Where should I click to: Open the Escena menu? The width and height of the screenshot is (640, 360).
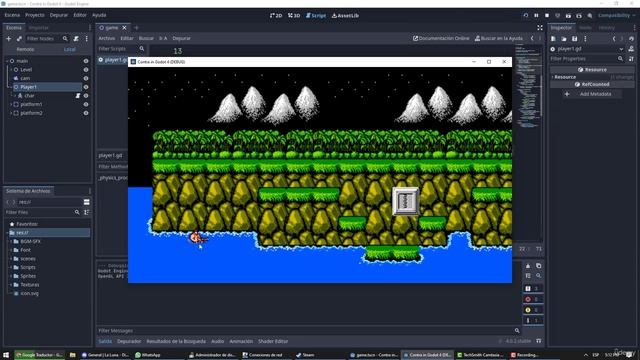[12, 15]
